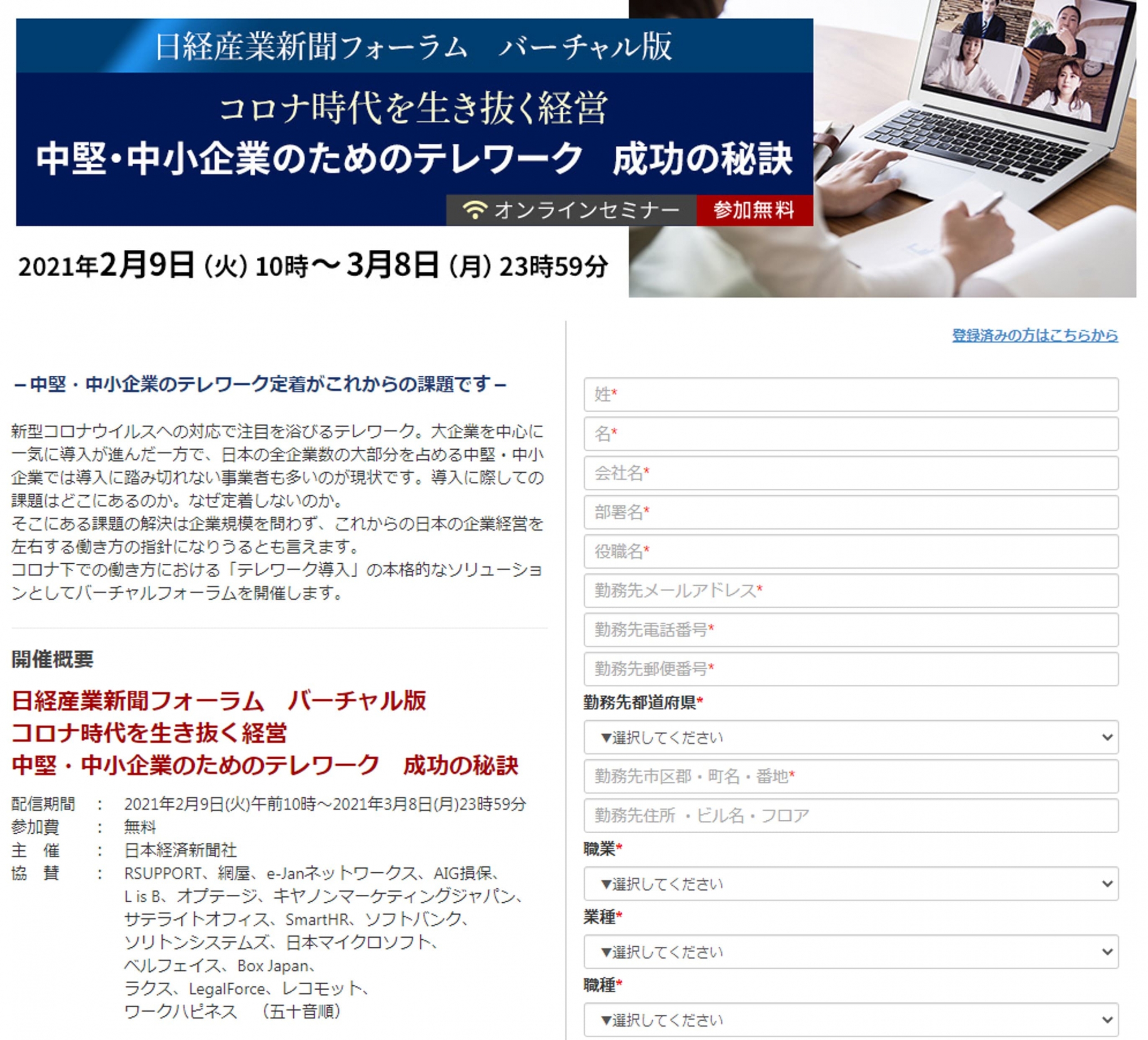Click the red heading 日経産業新聞フォーラム バーチャル版
This screenshot has width=1148, height=1040.
tap(219, 701)
